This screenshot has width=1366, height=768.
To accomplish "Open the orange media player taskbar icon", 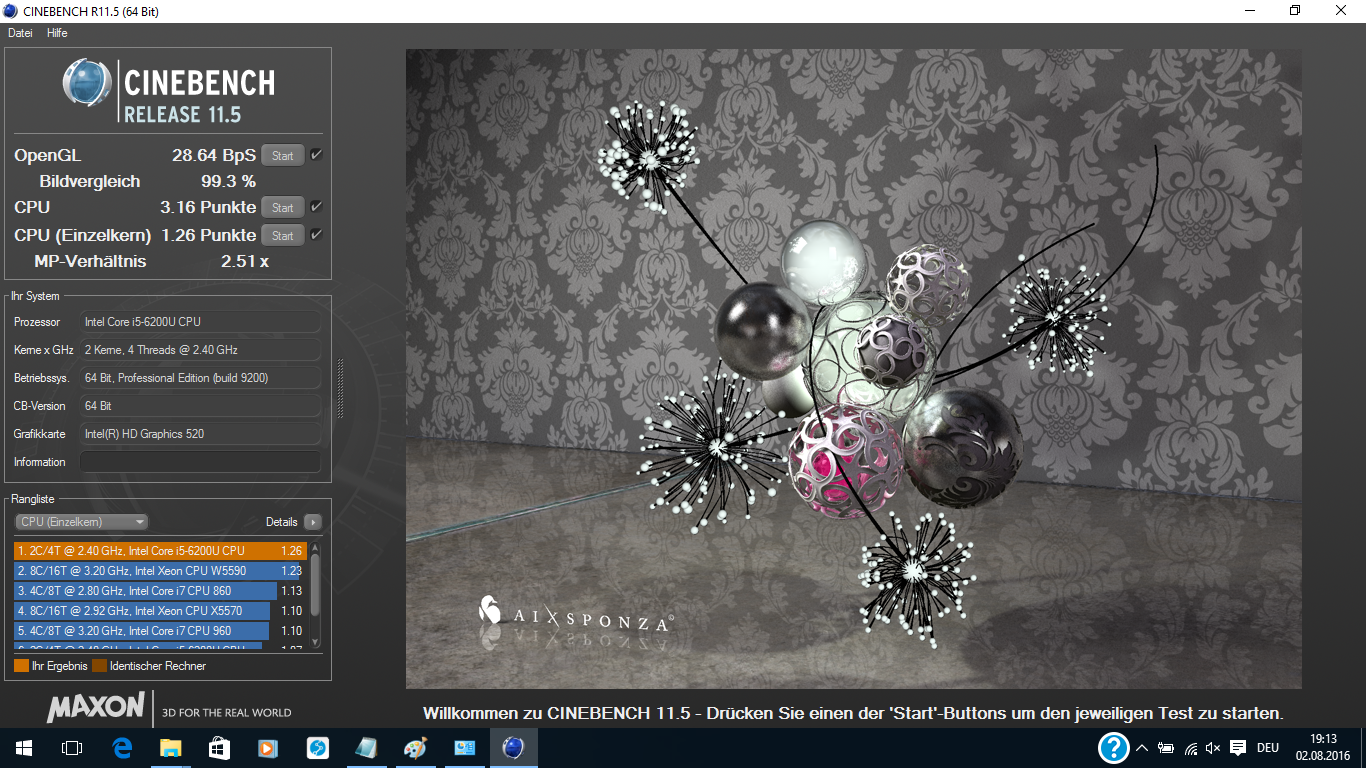I will [269, 748].
